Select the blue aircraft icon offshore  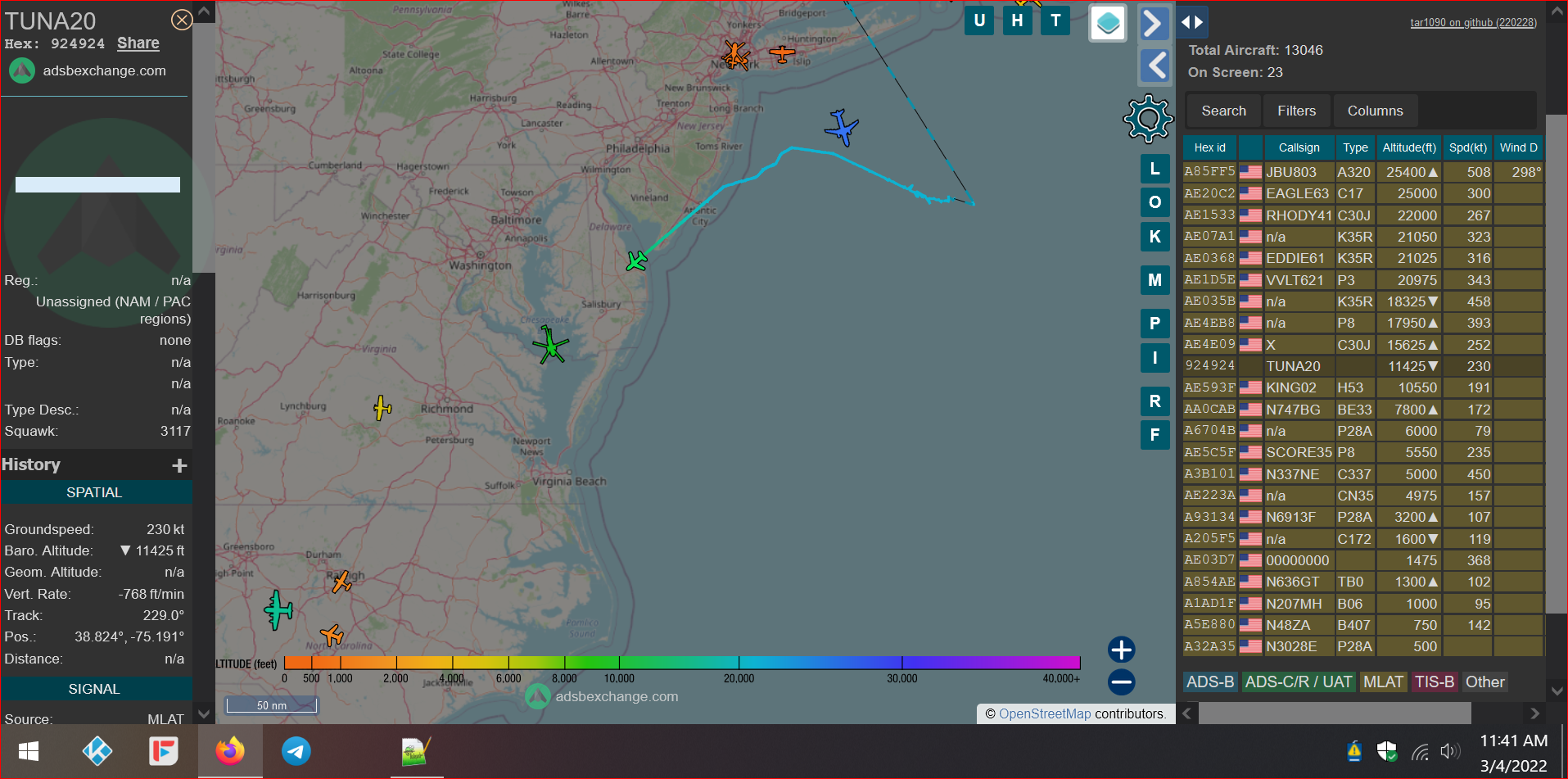(x=841, y=128)
